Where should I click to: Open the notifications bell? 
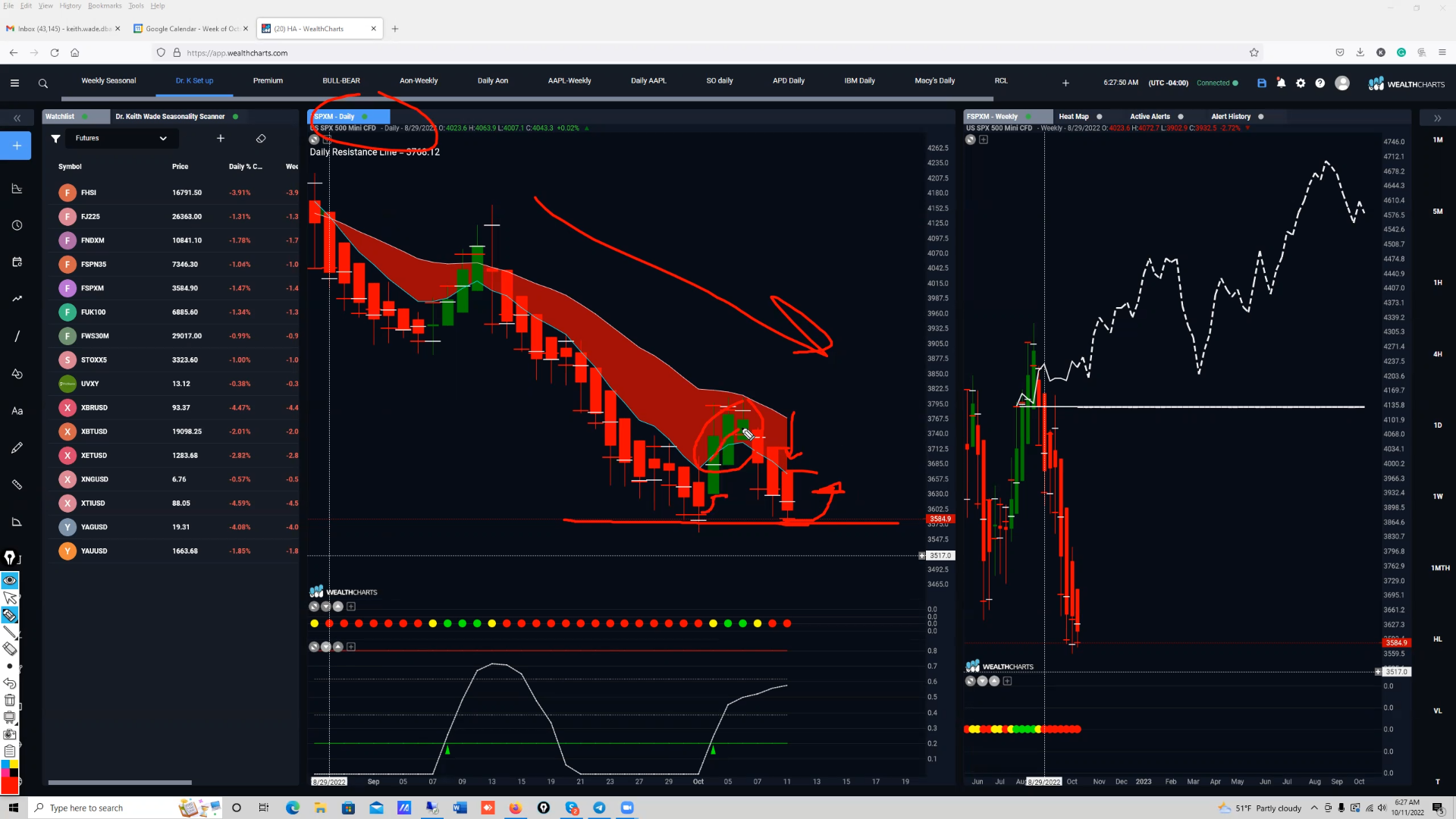1281,83
